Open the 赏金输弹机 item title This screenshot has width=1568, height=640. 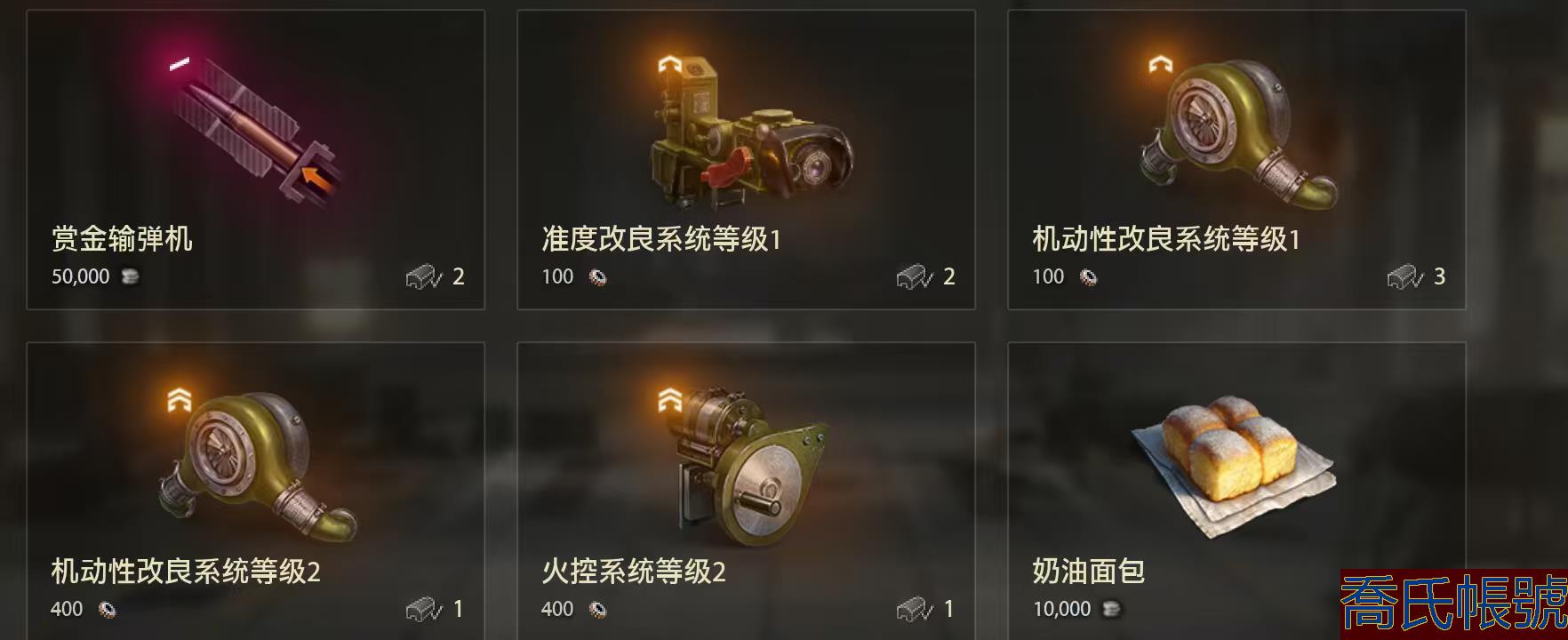tap(122, 238)
